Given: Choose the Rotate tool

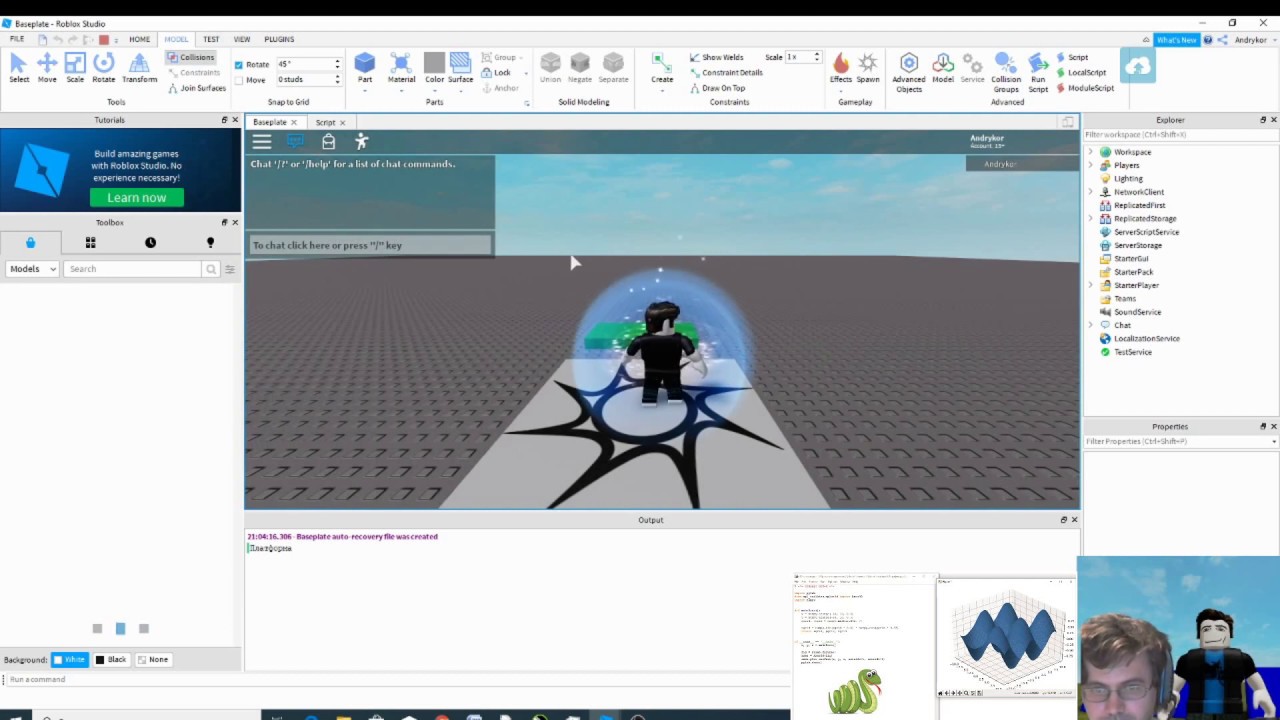Looking at the screenshot, I should tap(104, 68).
